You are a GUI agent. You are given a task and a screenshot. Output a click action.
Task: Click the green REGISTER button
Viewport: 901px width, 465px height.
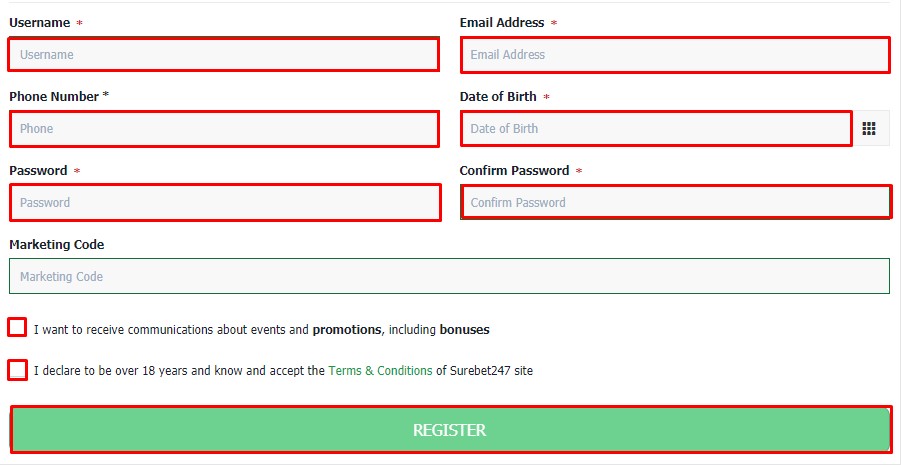click(x=450, y=429)
